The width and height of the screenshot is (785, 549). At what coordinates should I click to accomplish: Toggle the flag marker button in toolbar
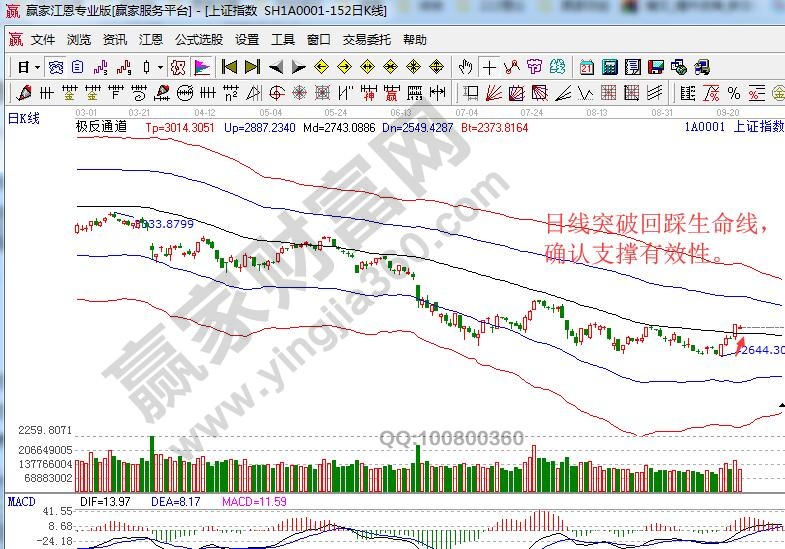click(x=202, y=68)
